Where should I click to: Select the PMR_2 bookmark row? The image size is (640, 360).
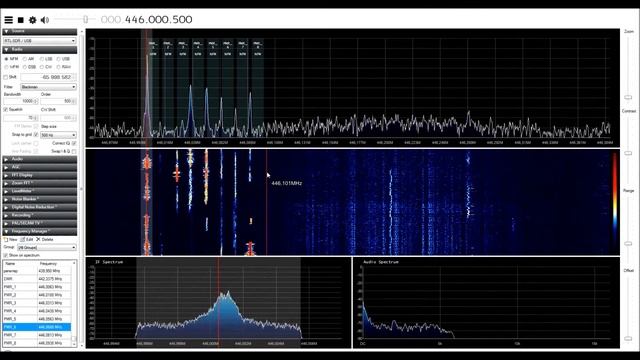pyautogui.click(x=37, y=295)
